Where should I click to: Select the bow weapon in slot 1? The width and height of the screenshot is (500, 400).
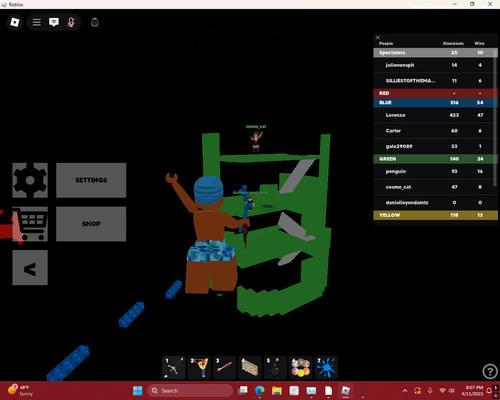tap(174, 367)
